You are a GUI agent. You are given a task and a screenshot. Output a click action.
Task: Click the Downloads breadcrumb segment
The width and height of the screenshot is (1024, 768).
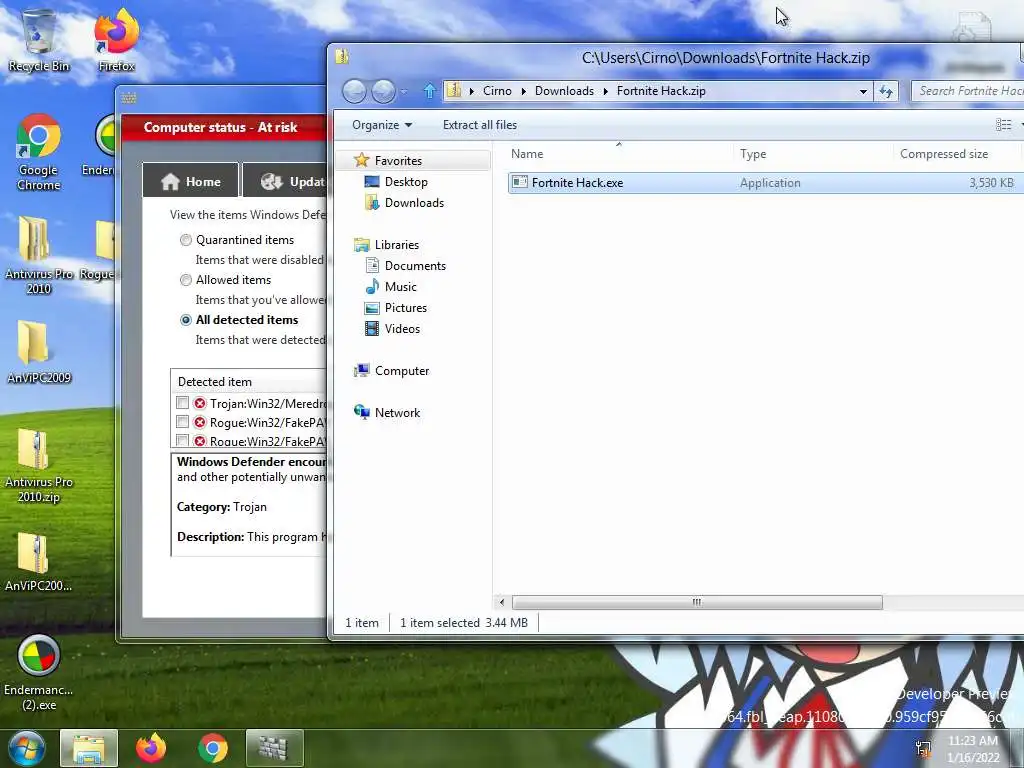pyautogui.click(x=564, y=91)
